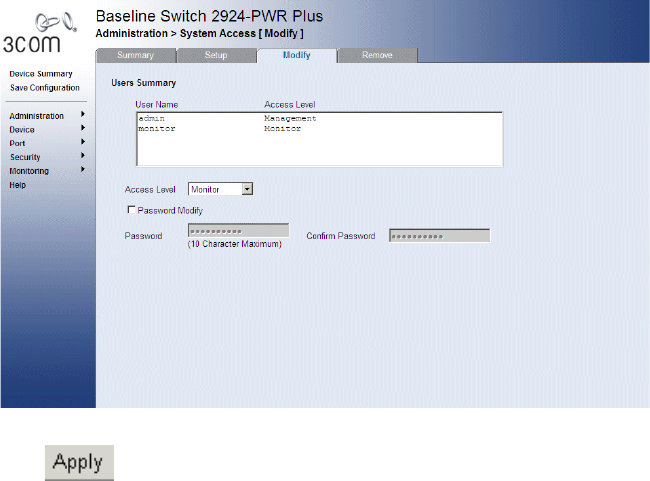Click Monitor access level list entry

283,129
